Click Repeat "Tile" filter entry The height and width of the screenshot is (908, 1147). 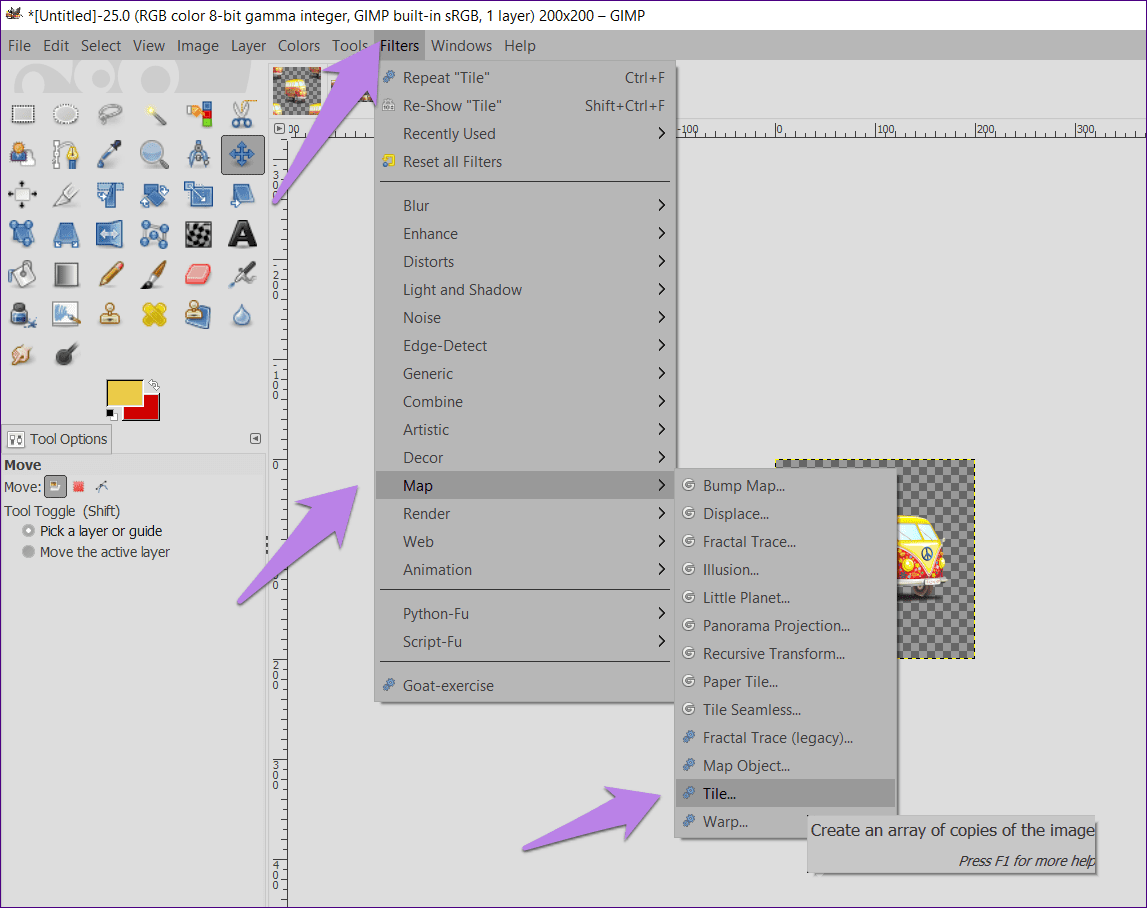click(525, 78)
